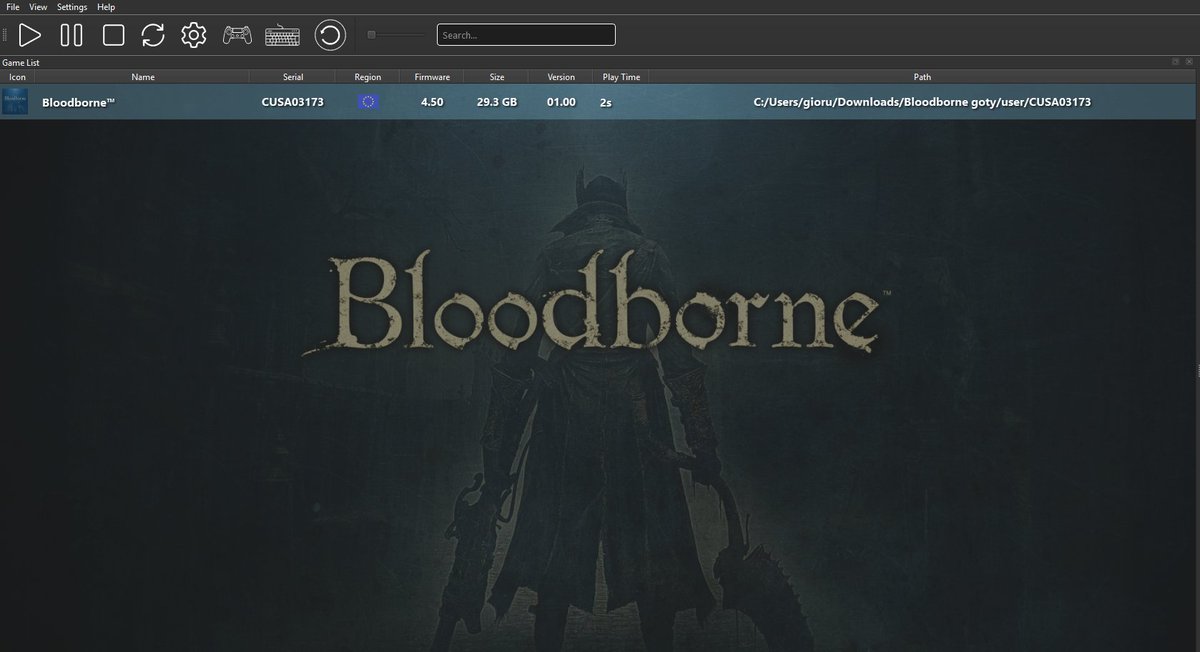Open the Settings gear icon
The width and height of the screenshot is (1200, 652).
tap(193, 36)
